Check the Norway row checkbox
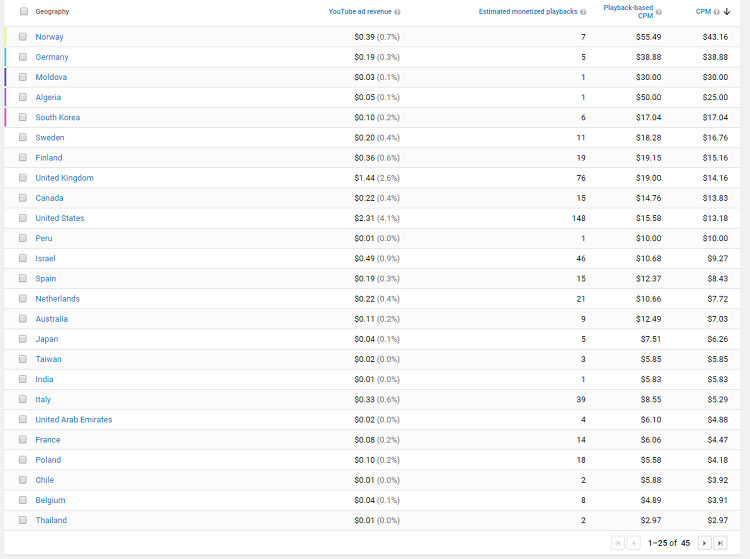The height and width of the screenshot is (559, 750). (x=22, y=37)
